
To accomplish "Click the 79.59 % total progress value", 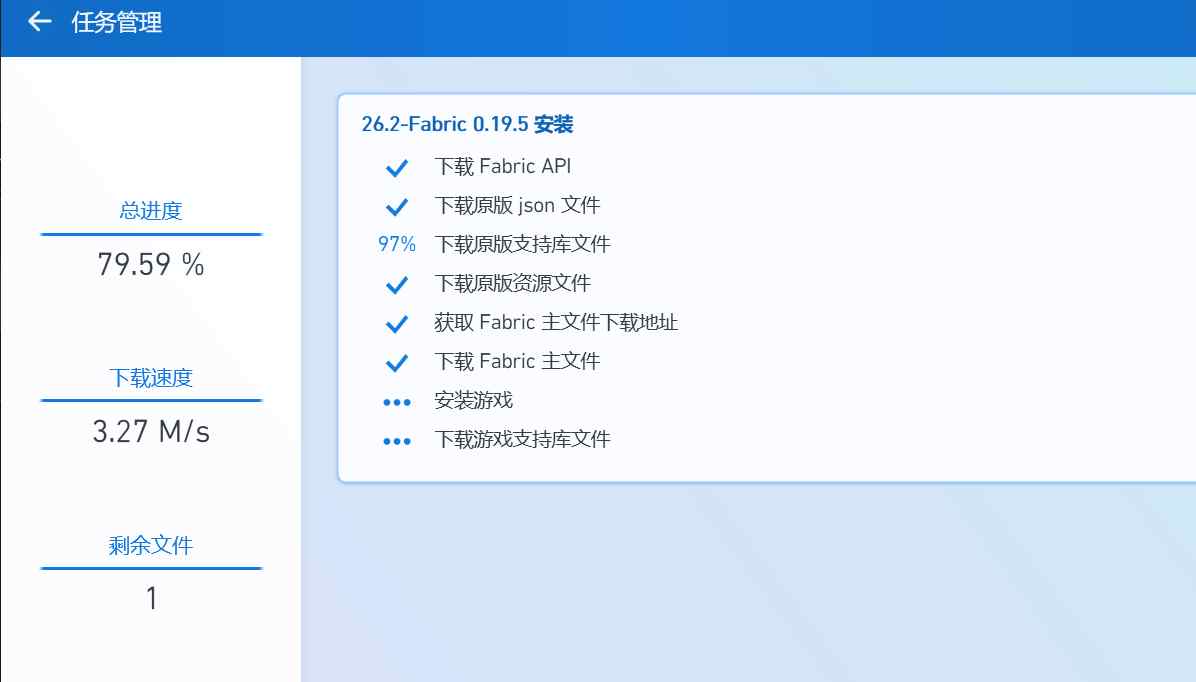I will point(151,265).
